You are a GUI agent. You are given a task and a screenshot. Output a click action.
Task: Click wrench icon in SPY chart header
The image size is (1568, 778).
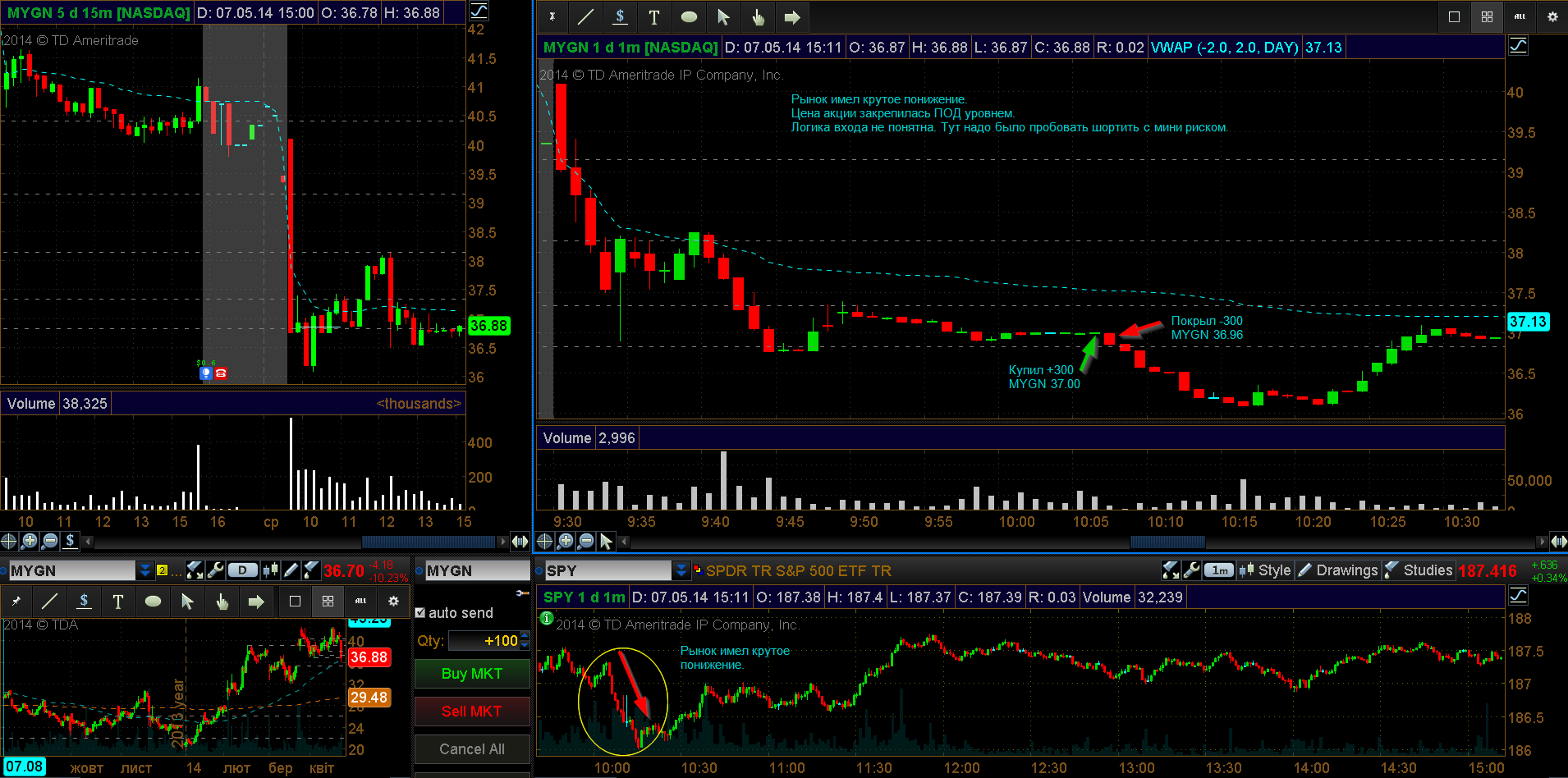[1192, 570]
